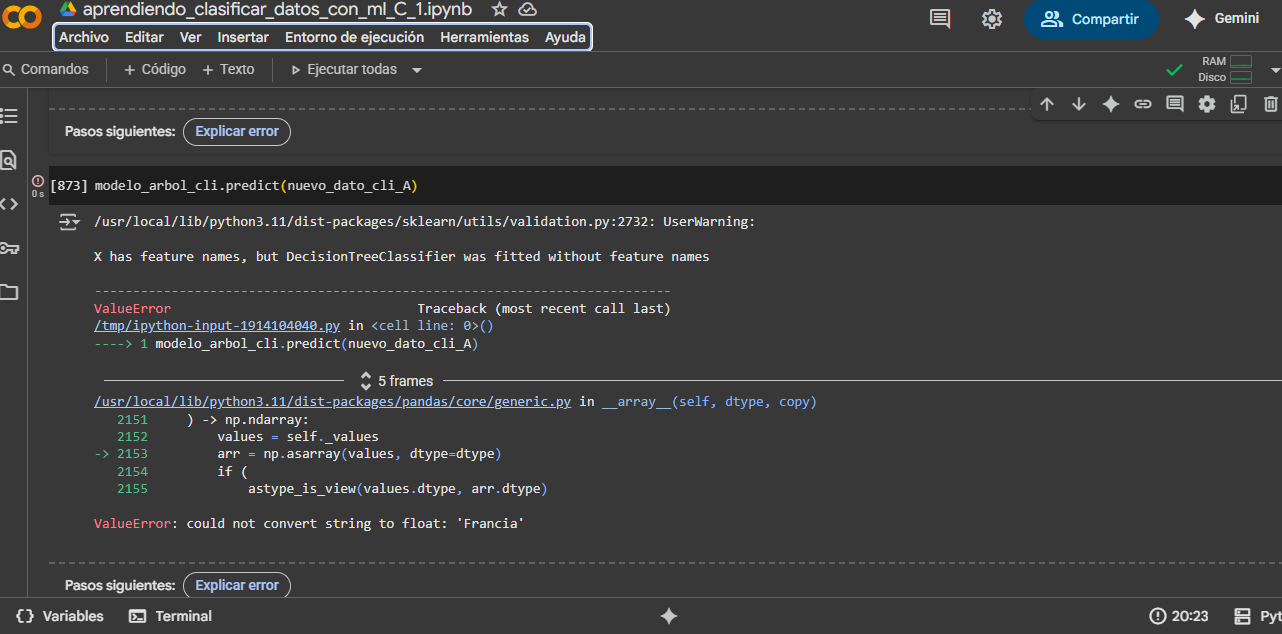Add a new Texto cell
Image resolution: width=1282 pixels, height=634 pixels.
click(x=228, y=70)
